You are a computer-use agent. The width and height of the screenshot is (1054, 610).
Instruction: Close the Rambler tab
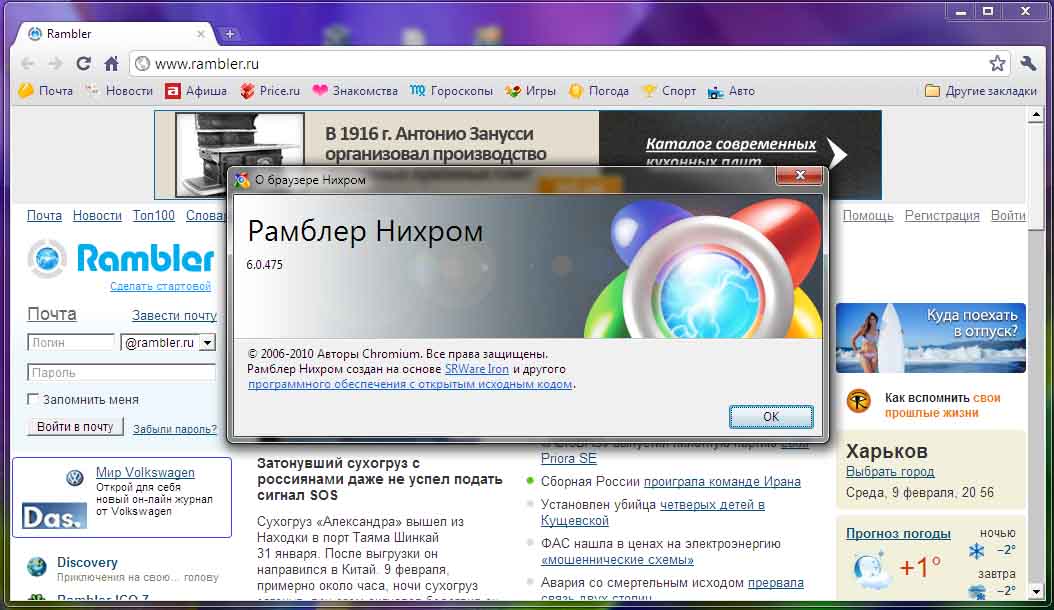pos(200,34)
